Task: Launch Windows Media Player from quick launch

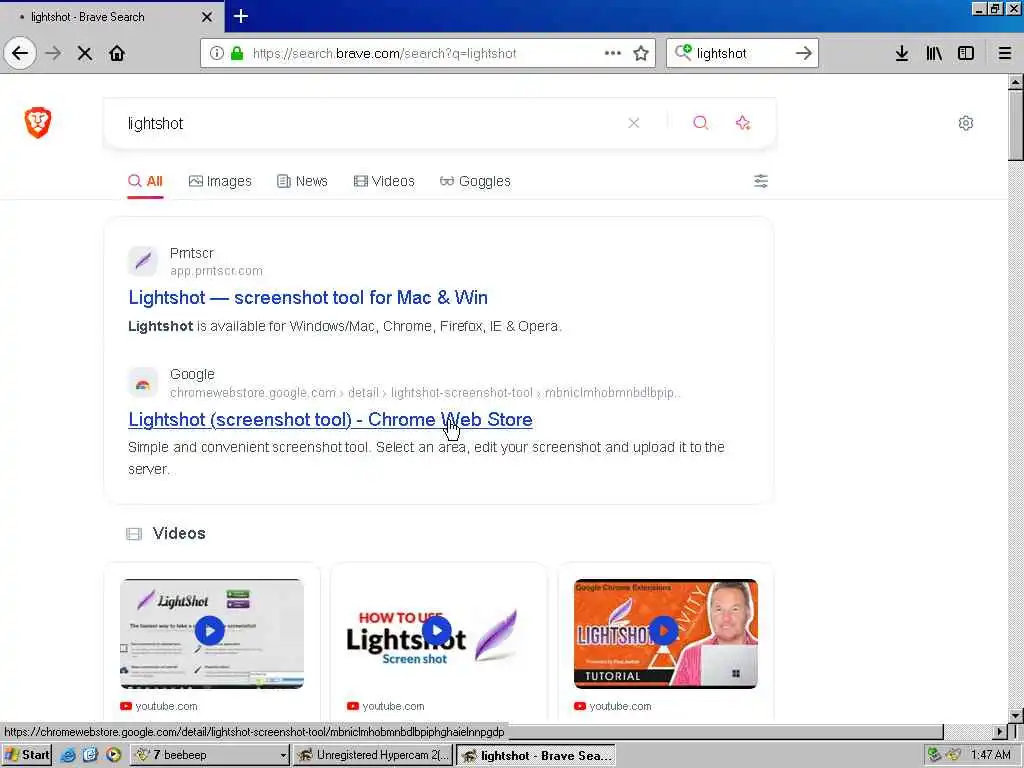Action: 114,755
